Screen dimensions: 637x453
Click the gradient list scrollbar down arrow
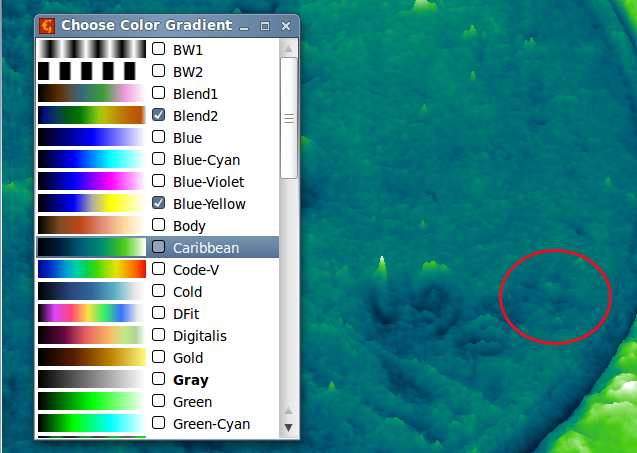pos(288,427)
